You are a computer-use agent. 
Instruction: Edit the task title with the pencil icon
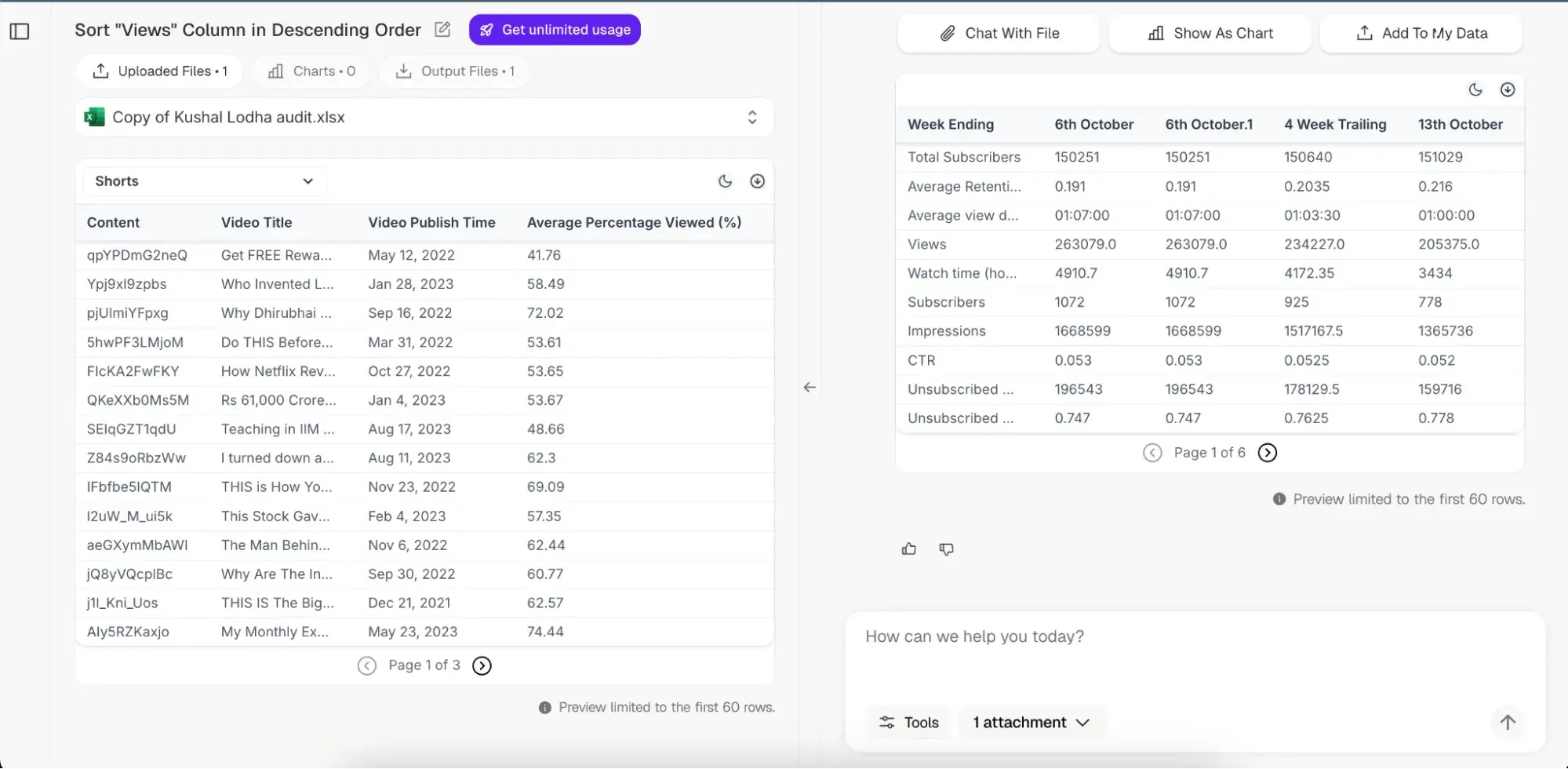tap(442, 29)
